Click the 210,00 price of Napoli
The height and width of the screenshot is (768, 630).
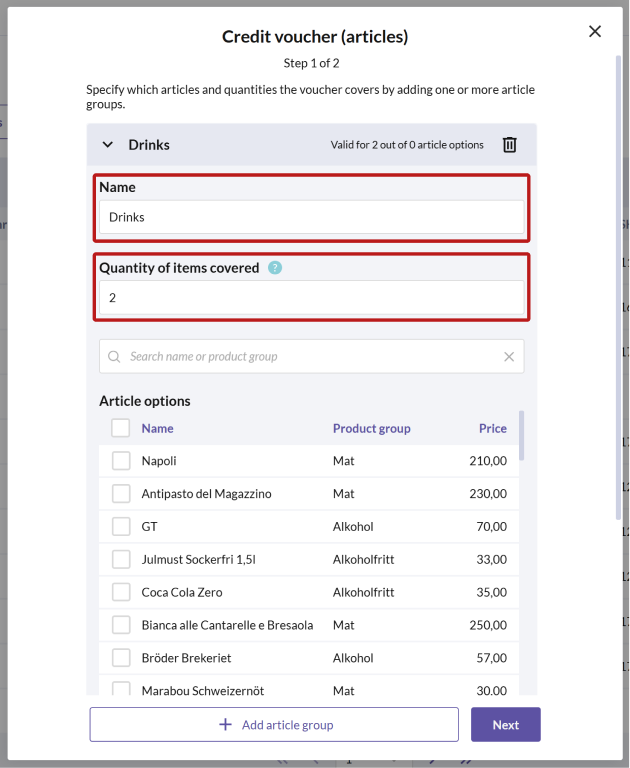point(488,461)
